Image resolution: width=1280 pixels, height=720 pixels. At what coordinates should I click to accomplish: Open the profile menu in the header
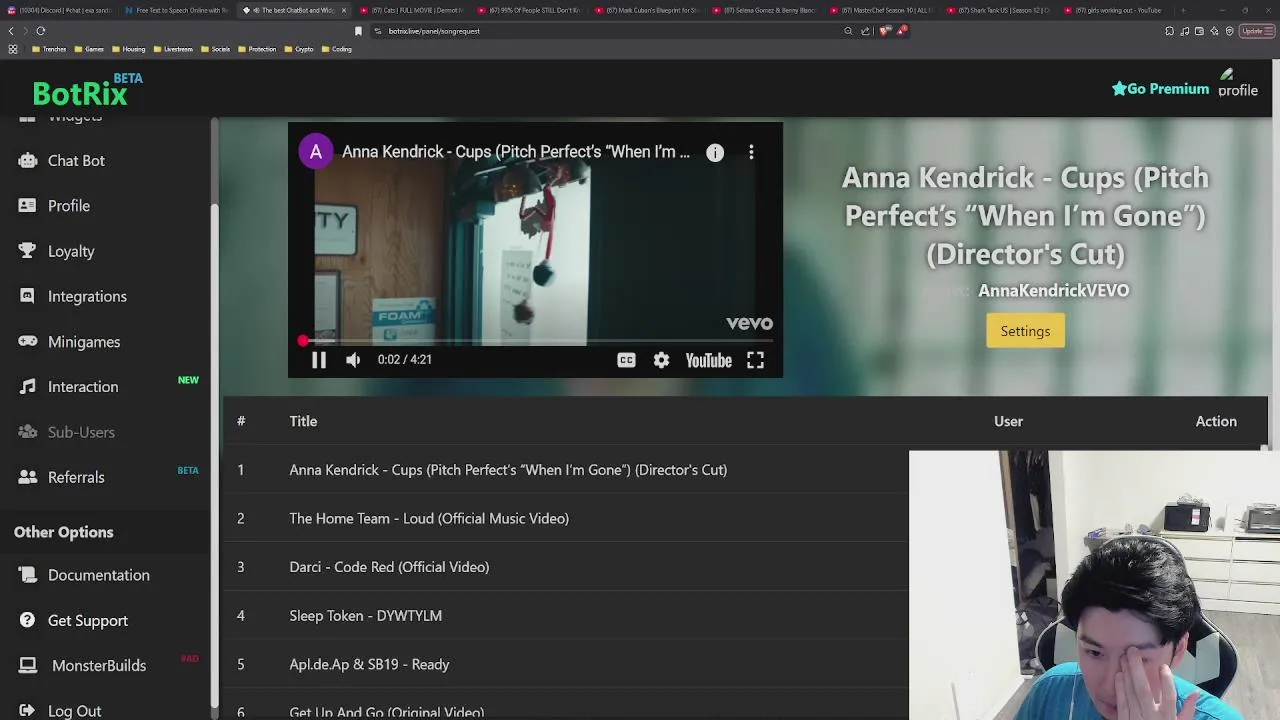coord(1238,83)
